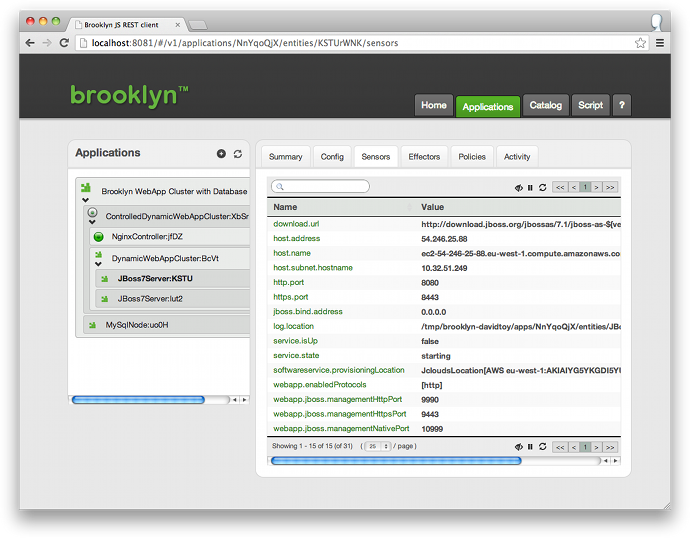
Task: Toggle the eye icon in the bottom toolbar
Action: pos(518,446)
